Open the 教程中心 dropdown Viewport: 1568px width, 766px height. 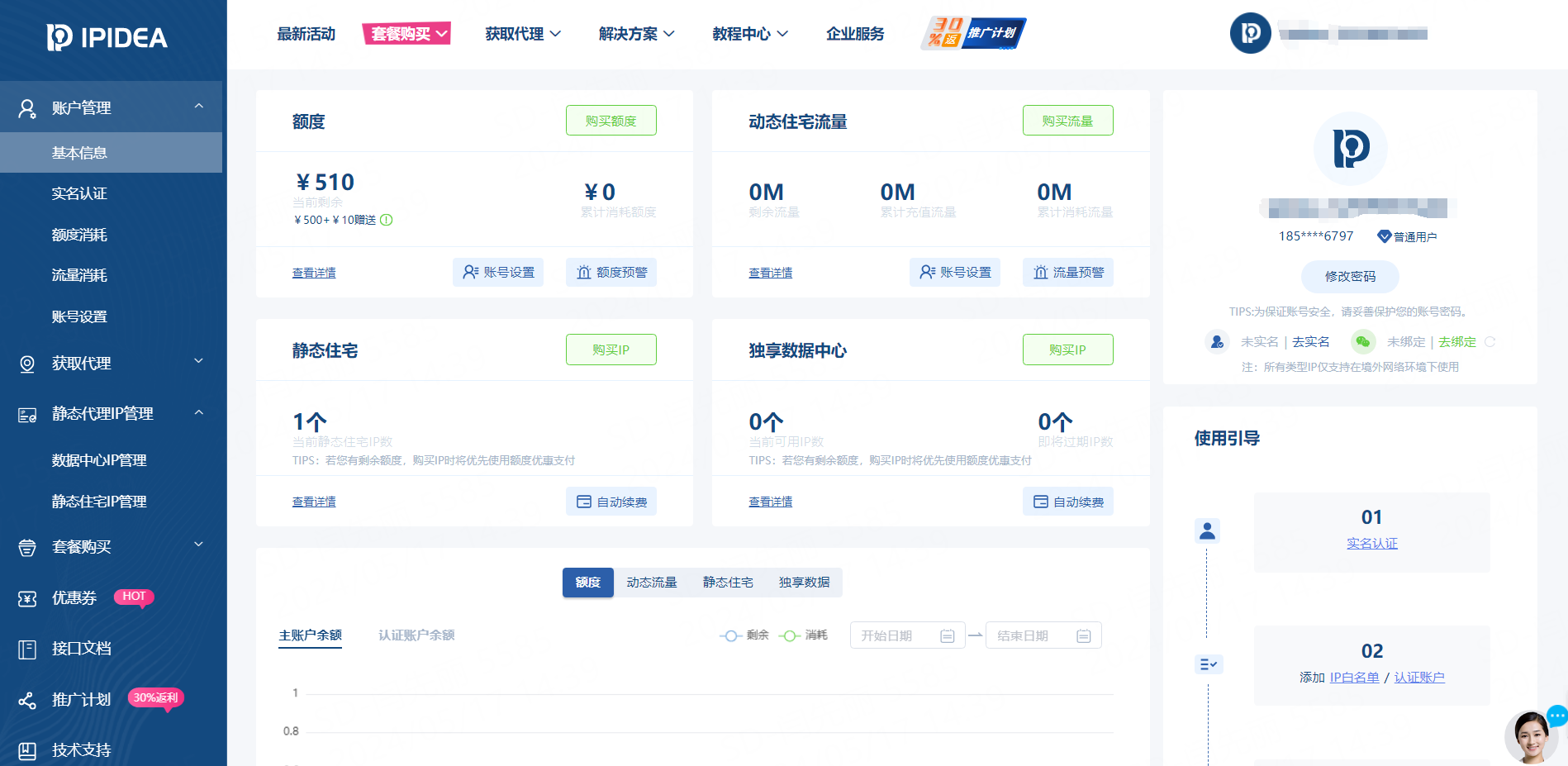[x=748, y=34]
